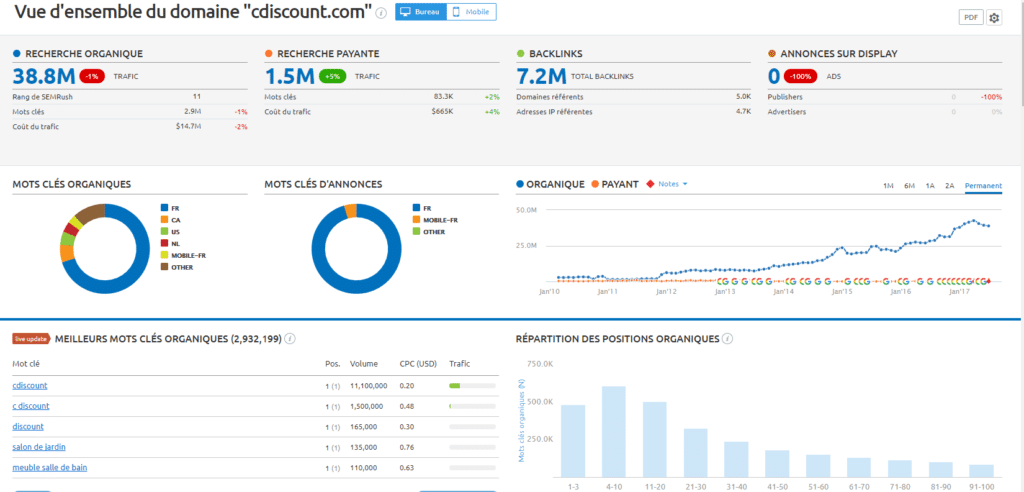Click the Mots clés organiques donut chart
Image resolution: width=1024 pixels, height=492 pixels.
104,249
